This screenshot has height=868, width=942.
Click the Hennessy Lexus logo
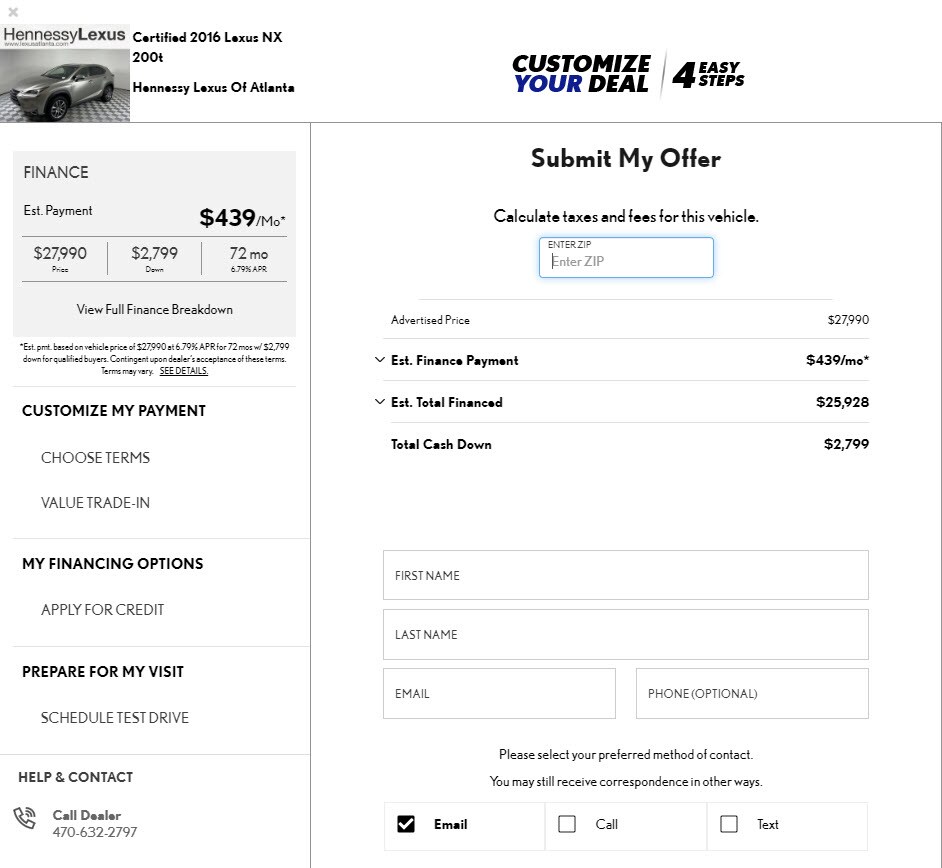(x=64, y=36)
